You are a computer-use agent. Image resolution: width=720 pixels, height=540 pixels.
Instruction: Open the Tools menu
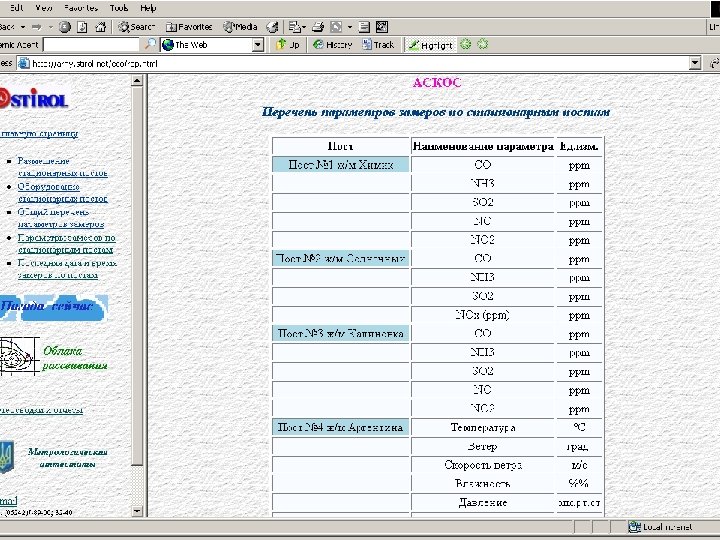pos(119,8)
